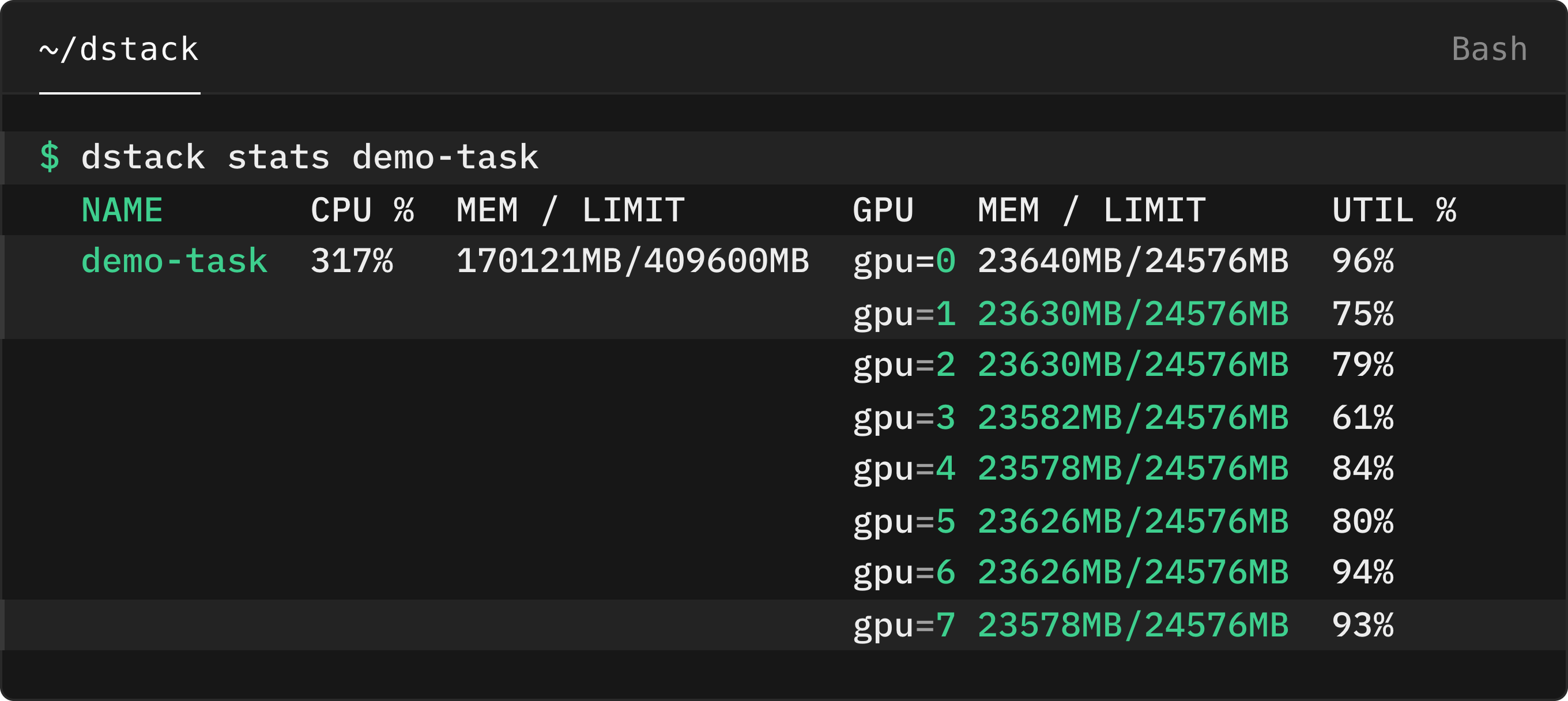Click the UTIL % column header
The height and width of the screenshot is (701, 1568).
tap(1394, 210)
